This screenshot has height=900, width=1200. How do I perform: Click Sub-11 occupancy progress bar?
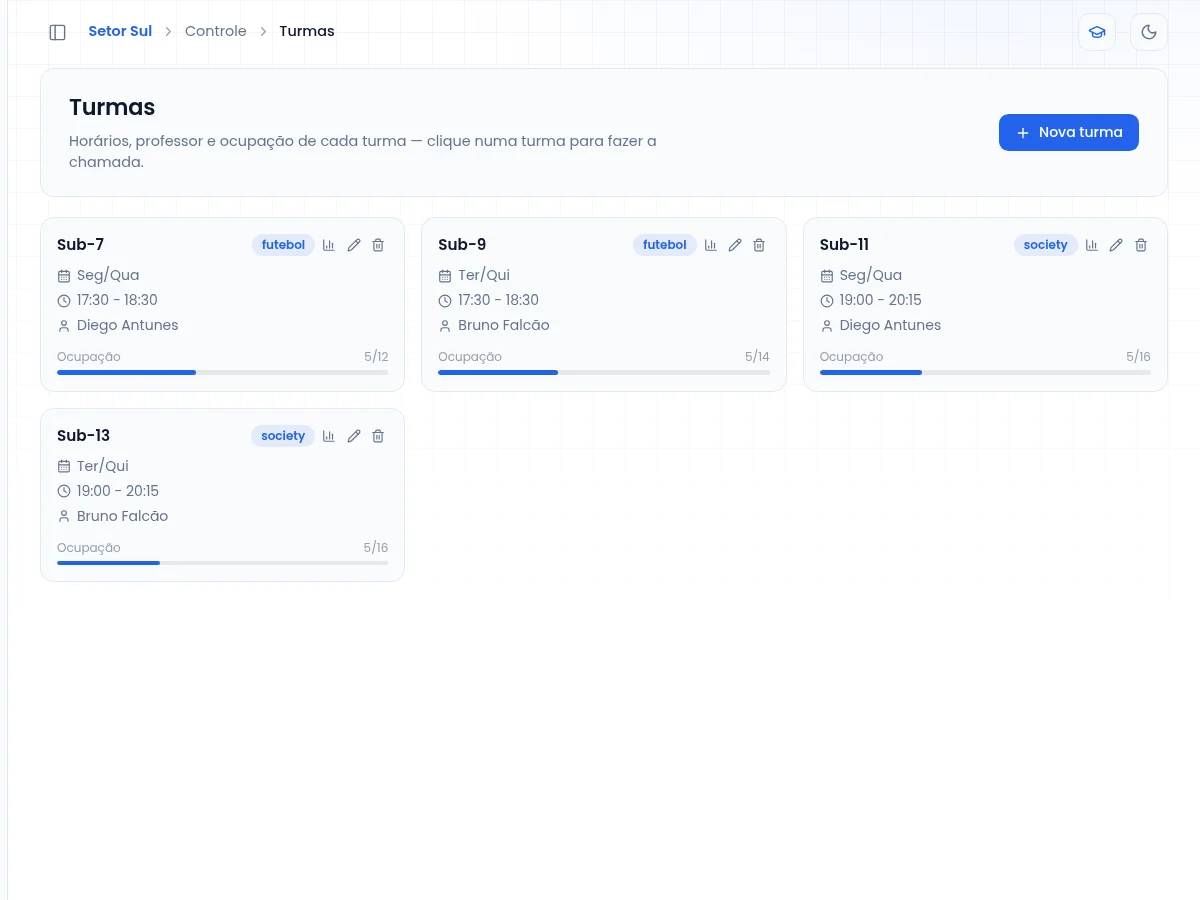(x=985, y=372)
